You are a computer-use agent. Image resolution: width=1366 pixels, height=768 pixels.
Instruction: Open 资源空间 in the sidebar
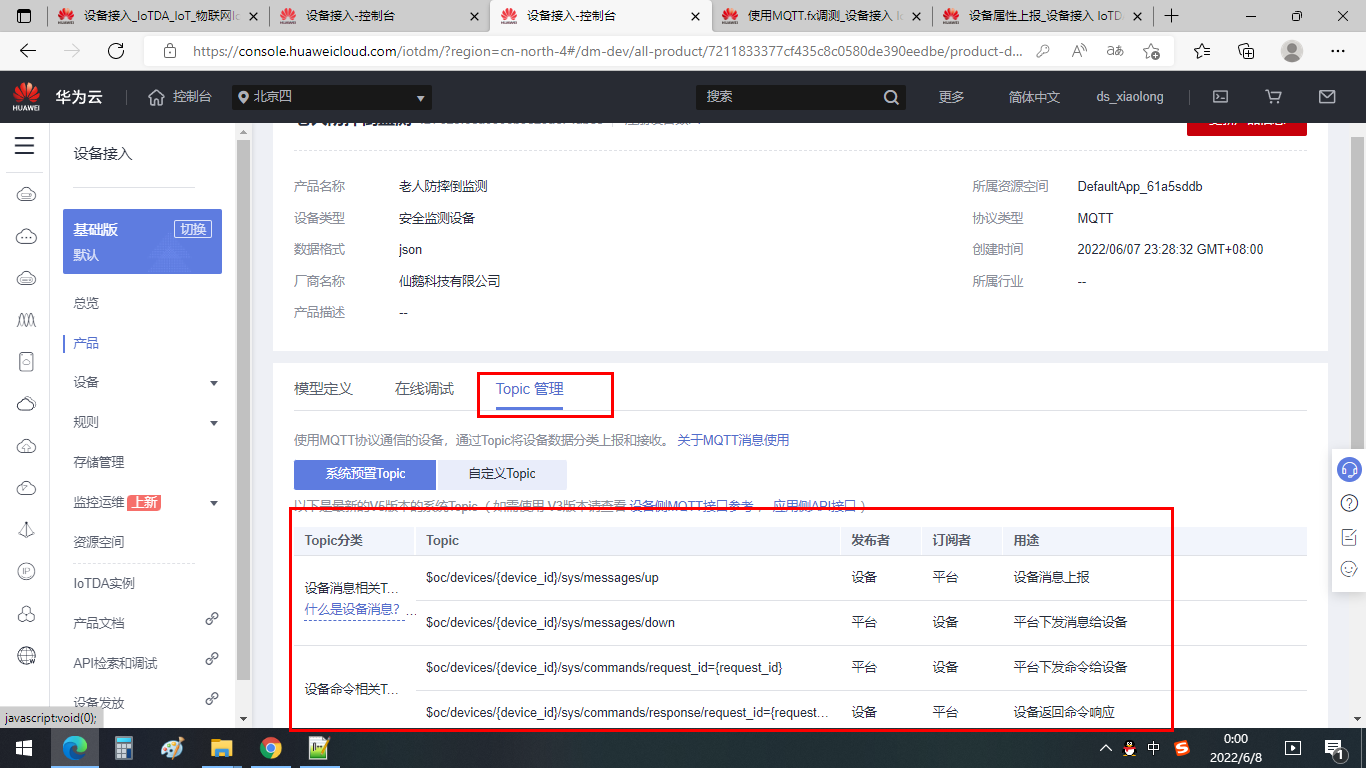coord(99,542)
